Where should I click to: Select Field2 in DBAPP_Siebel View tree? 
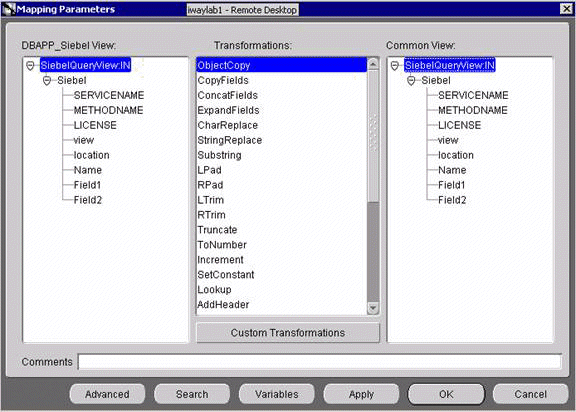[x=88, y=200]
